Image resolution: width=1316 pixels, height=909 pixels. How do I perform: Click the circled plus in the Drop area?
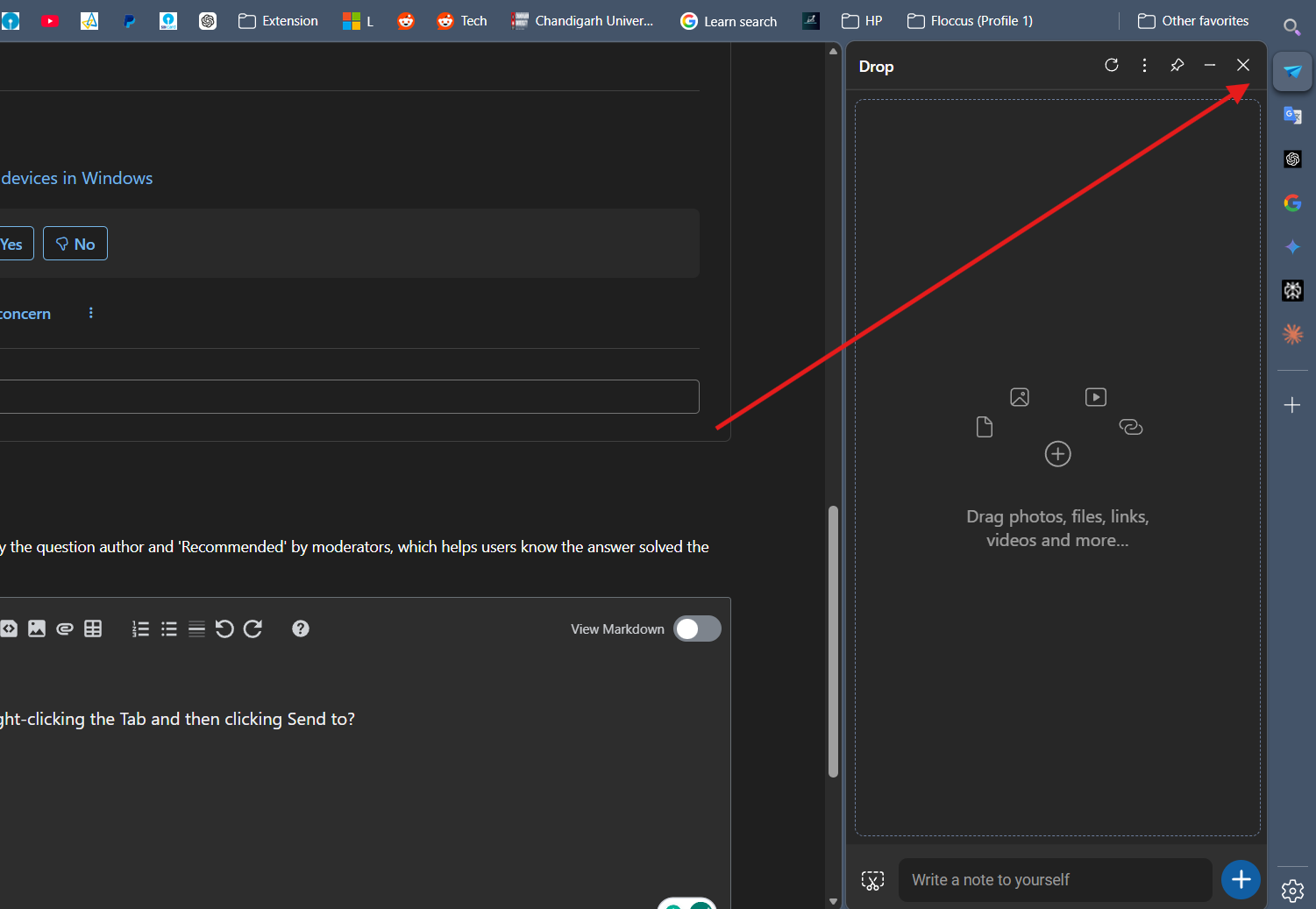coord(1058,454)
